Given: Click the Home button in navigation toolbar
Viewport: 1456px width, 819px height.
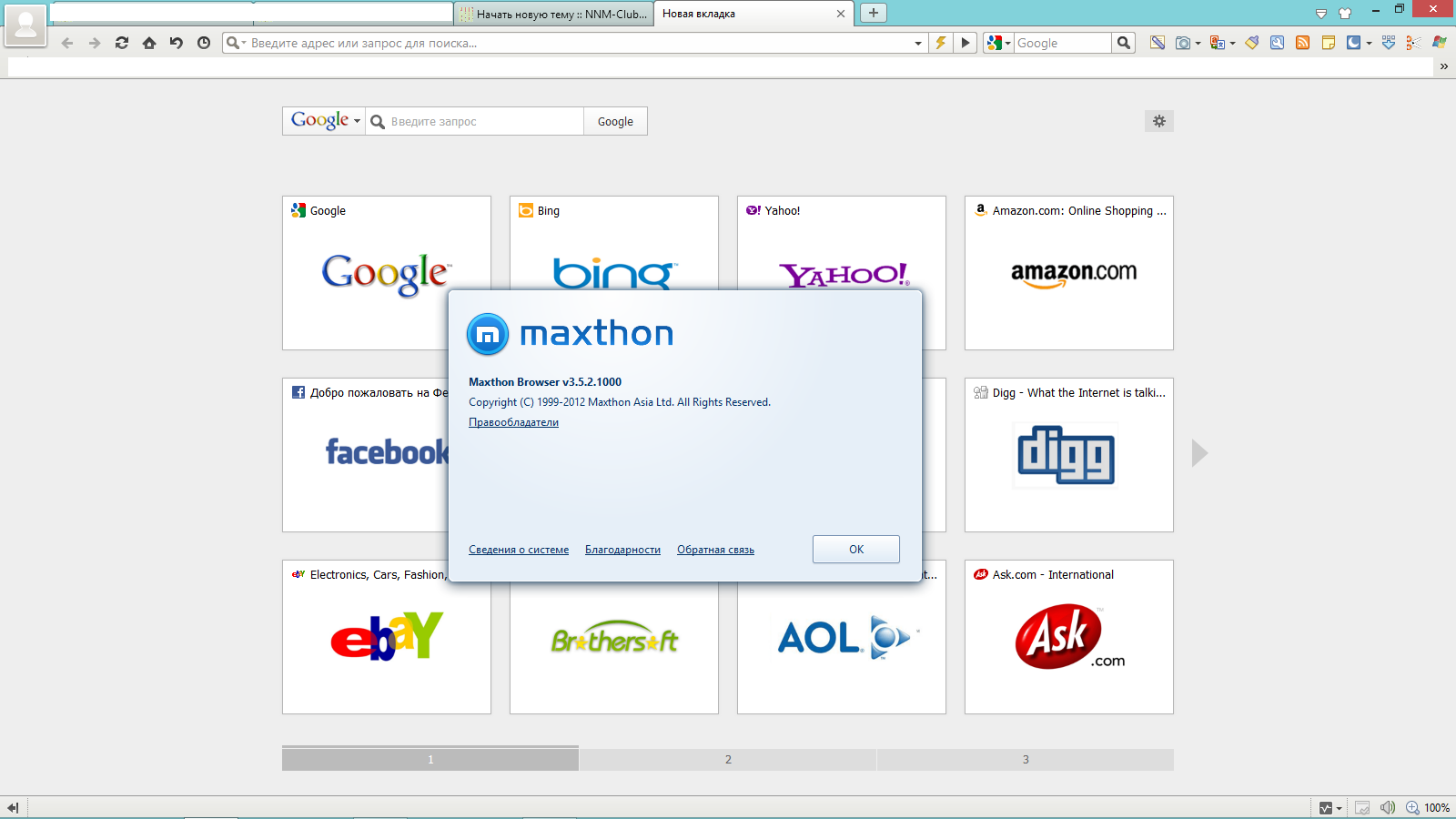Looking at the screenshot, I should pyautogui.click(x=149, y=43).
